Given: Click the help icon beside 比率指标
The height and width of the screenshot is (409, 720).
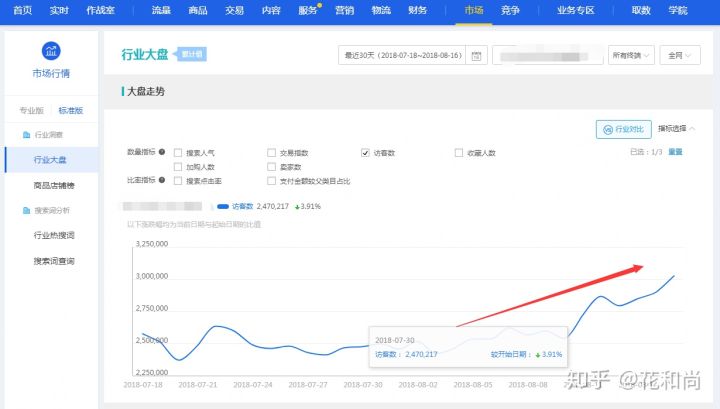Looking at the screenshot, I should (162, 181).
